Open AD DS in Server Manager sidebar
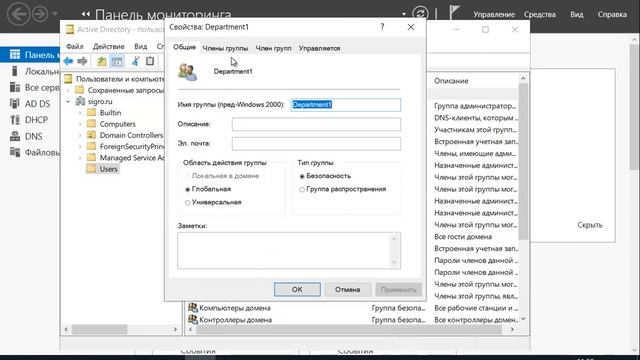This screenshot has width=640, height=360. tap(30, 104)
